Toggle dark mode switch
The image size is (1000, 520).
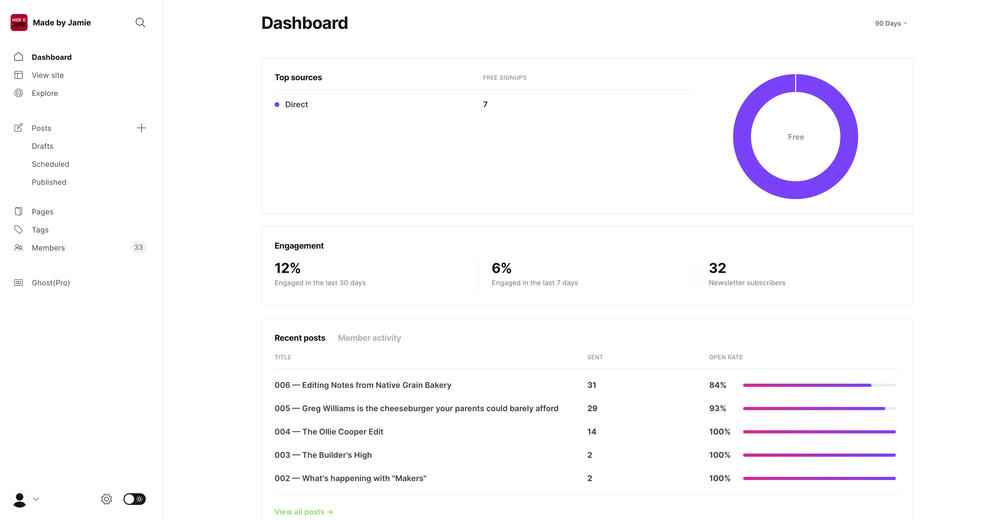[134, 499]
